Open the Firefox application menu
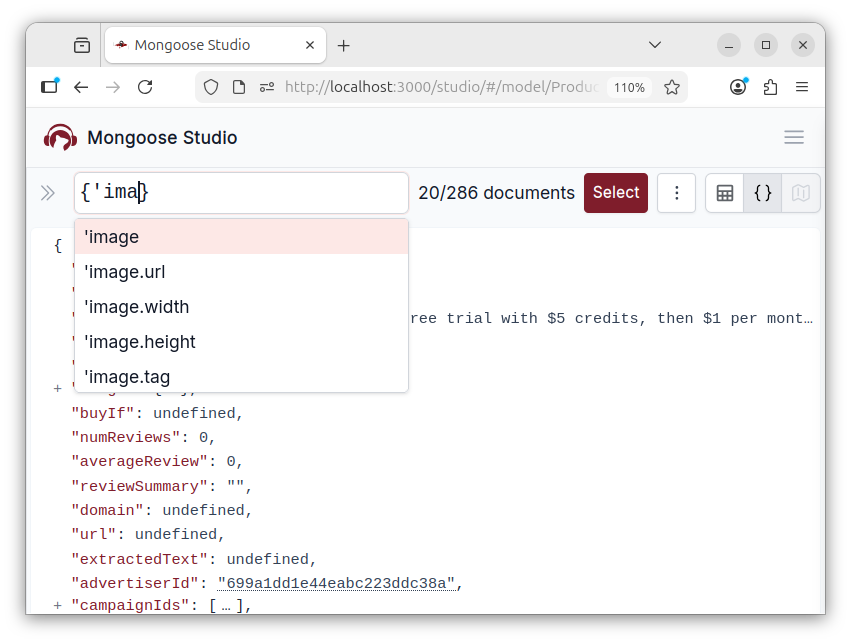The width and height of the screenshot is (851, 643). point(802,87)
